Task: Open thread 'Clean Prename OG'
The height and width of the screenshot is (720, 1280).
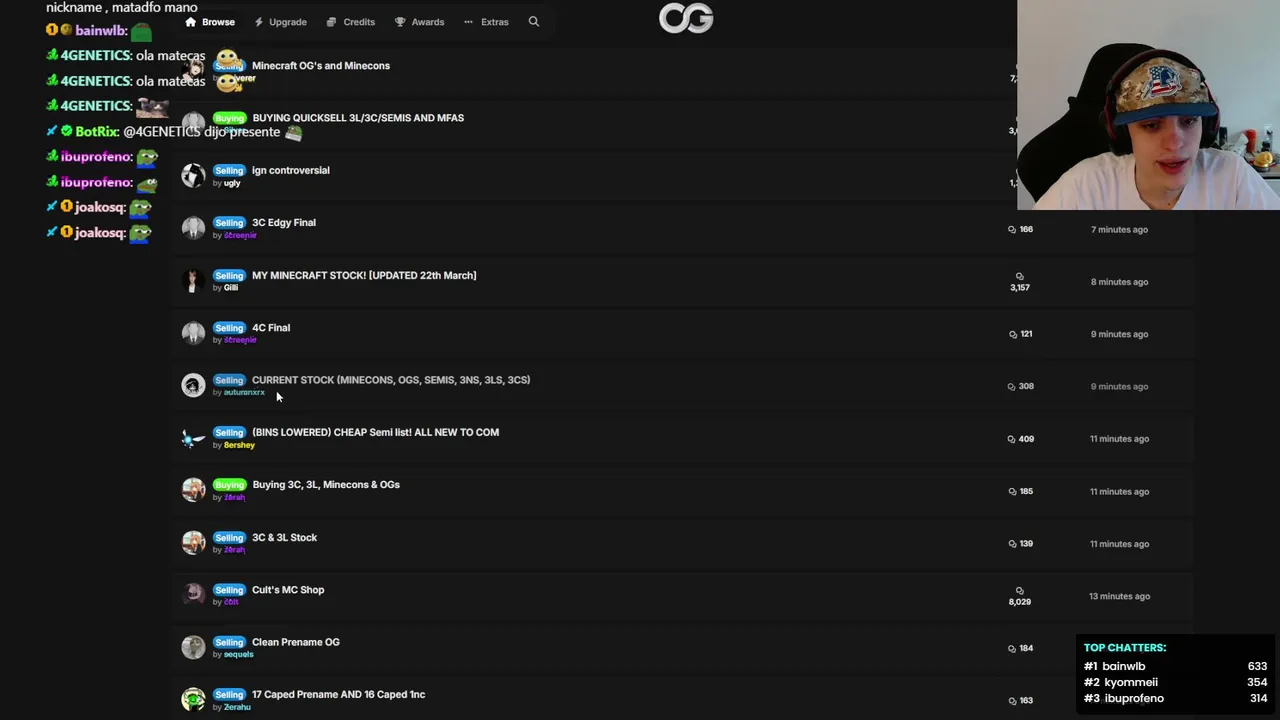Action: point(296,642)
